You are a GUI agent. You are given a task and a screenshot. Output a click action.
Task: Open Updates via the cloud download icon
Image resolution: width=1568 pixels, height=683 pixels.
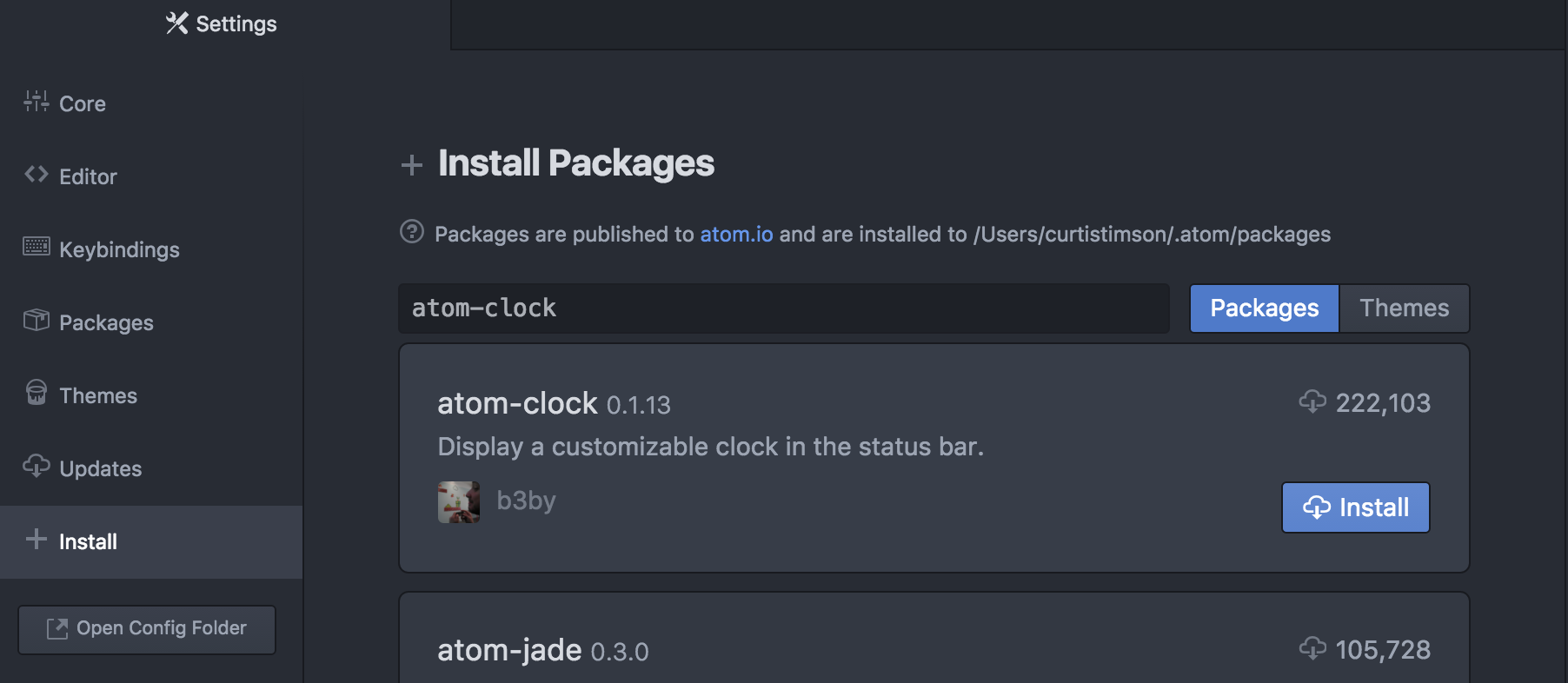click(x=36, y=467)
